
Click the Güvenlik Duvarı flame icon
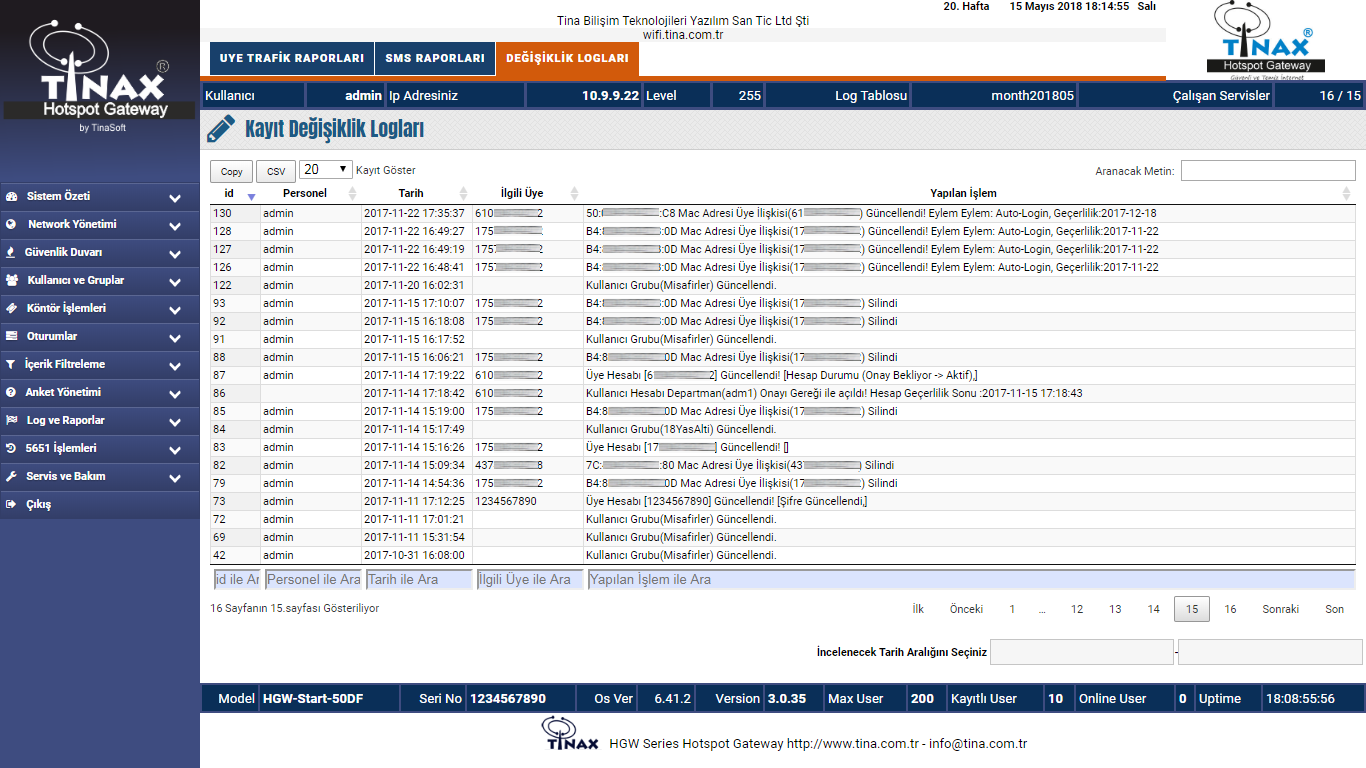(x=11, y=253)
